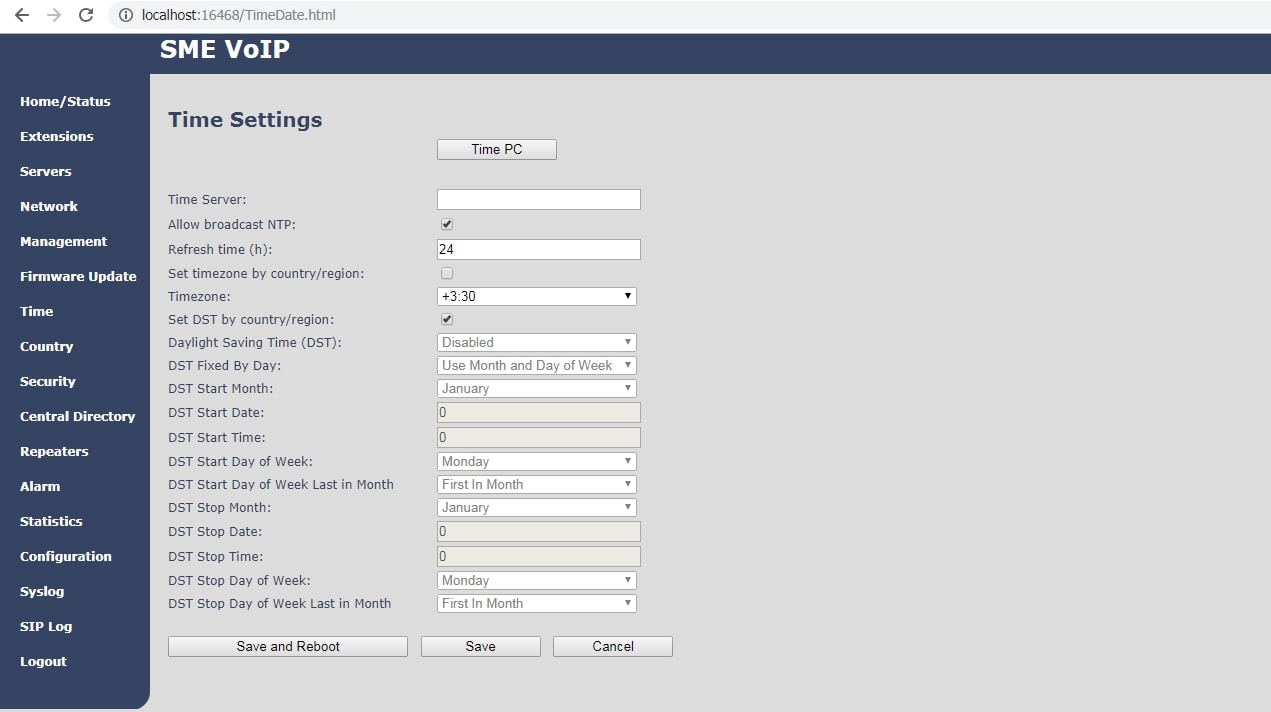1271x712 pixels.
Task: Open Country settings page
Action: 47,346
